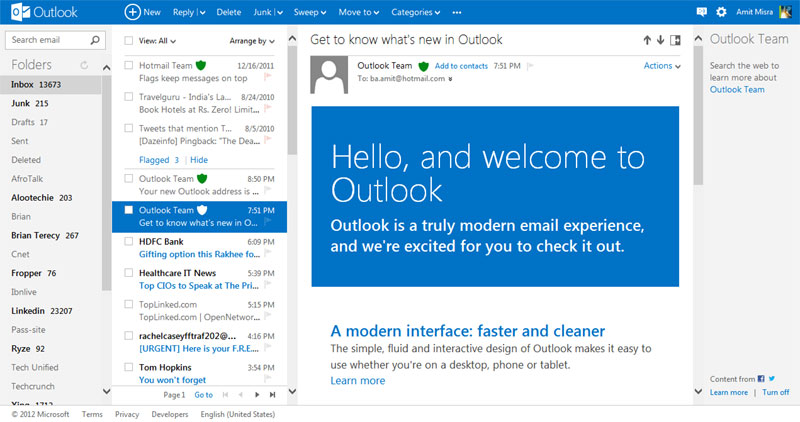Open the Move to dropdown
Screen dimensions: 800x422
(359, 12)
